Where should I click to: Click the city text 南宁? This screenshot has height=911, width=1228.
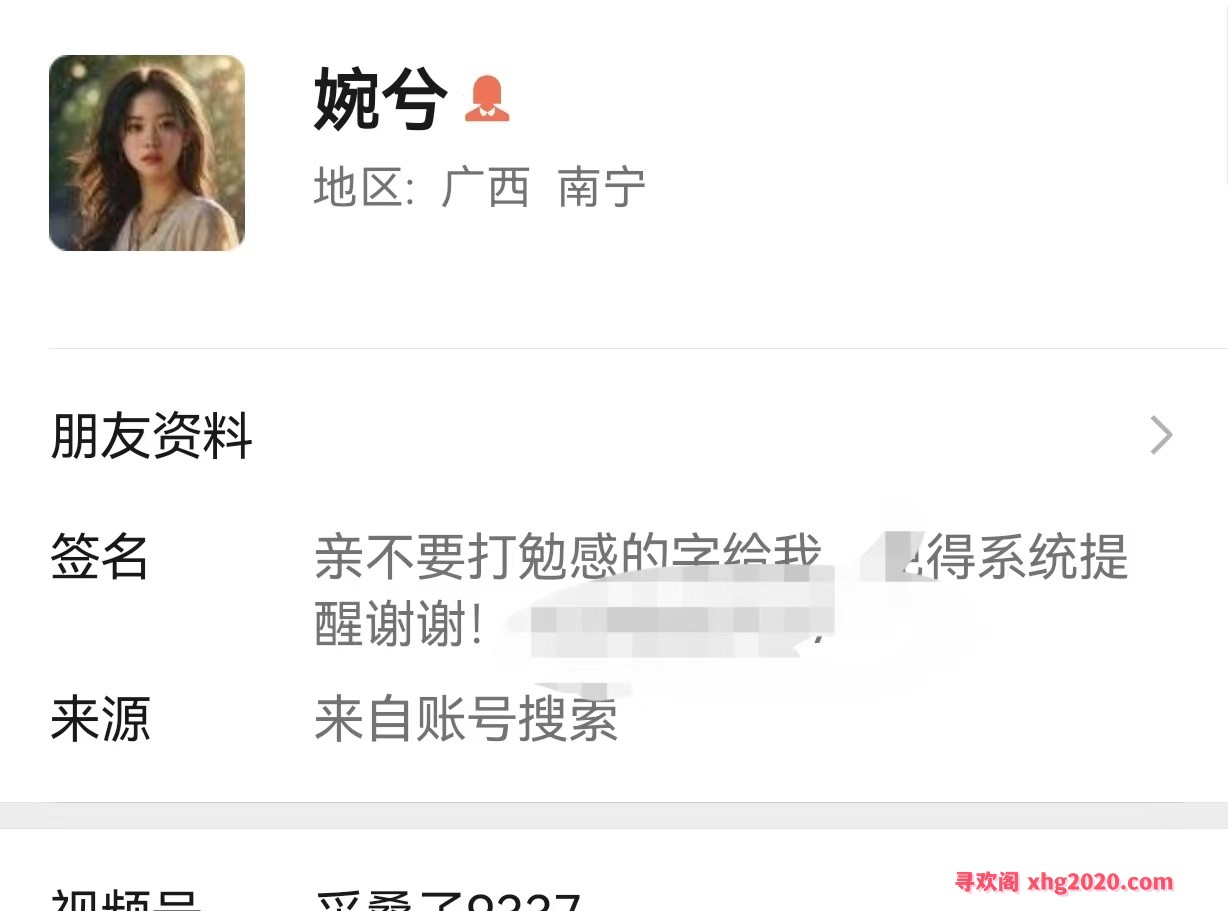602,187
